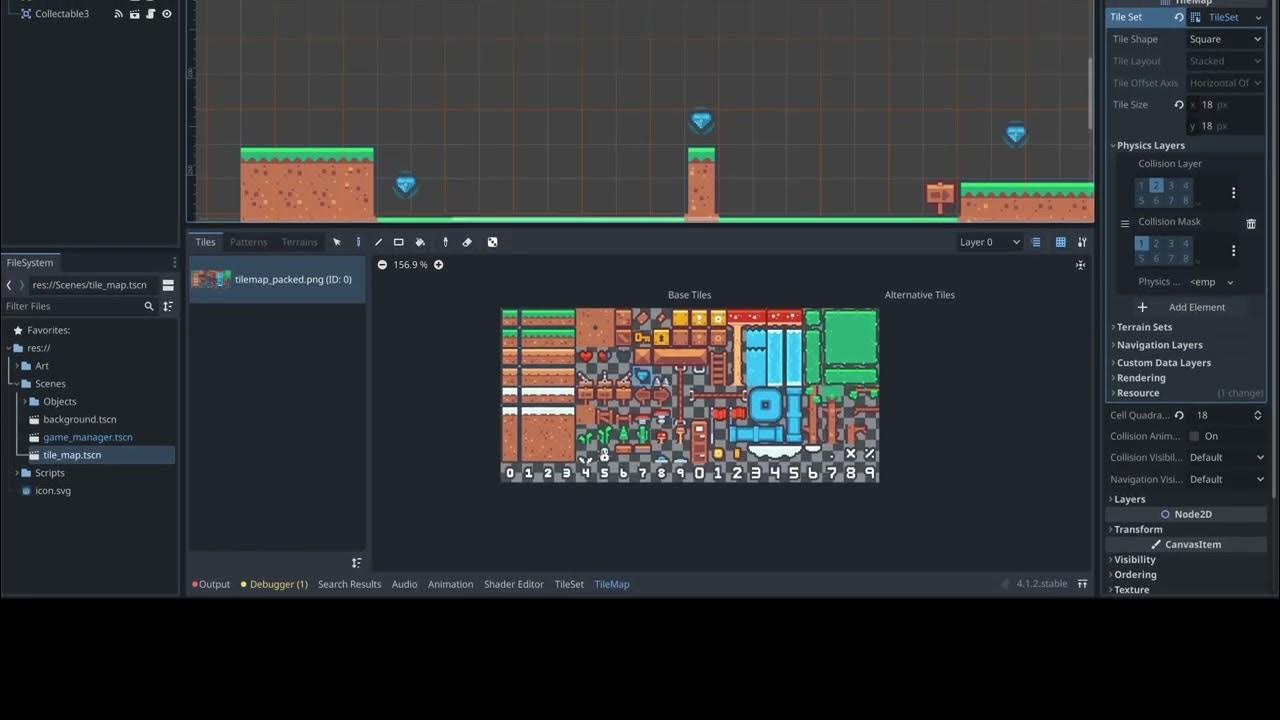Go back in the FileSystem path history

tap(9, 285)
